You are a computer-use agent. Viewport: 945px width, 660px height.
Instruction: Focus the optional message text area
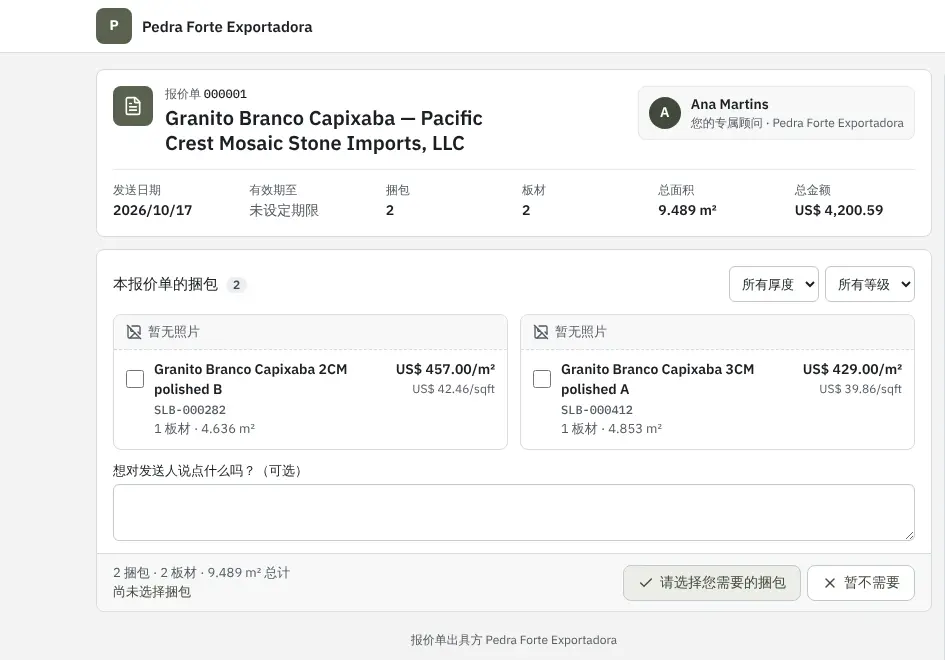click(x=513, y=512)
